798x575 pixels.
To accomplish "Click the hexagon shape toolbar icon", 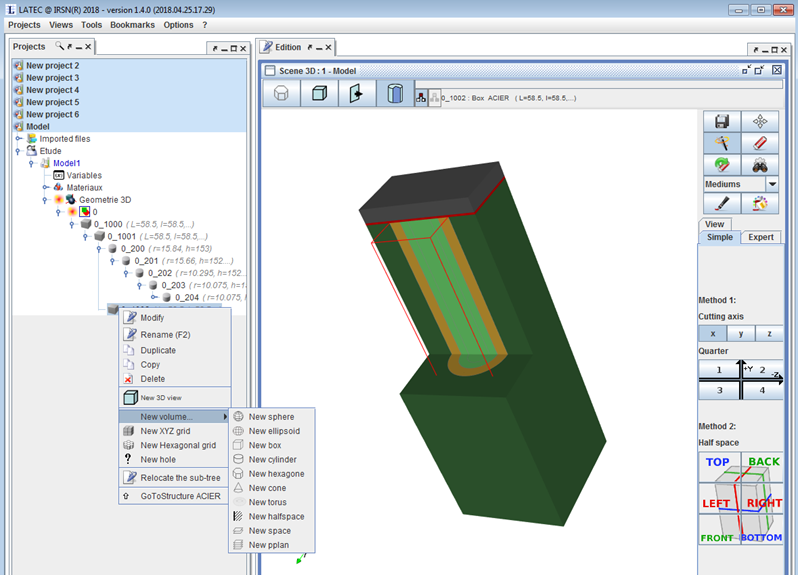I will click(x=282, y=93).
